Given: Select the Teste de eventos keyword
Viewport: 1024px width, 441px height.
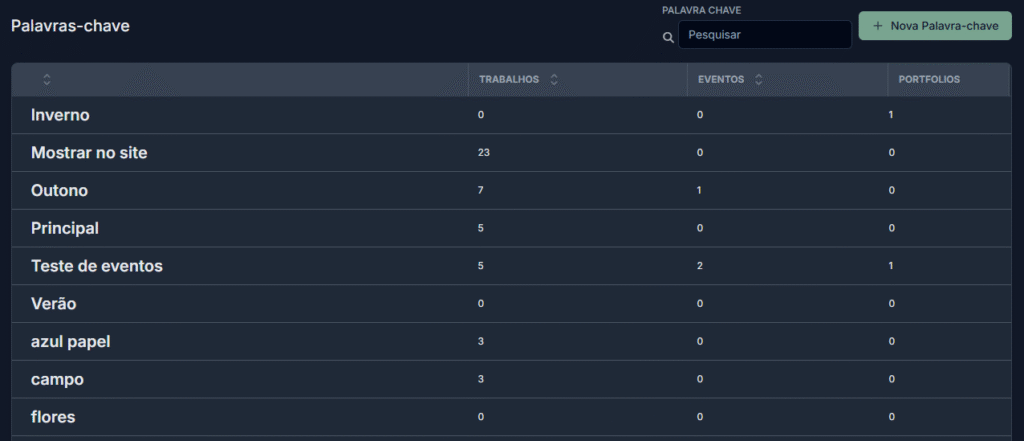Looking at the screenshot, I should point(97,267).
